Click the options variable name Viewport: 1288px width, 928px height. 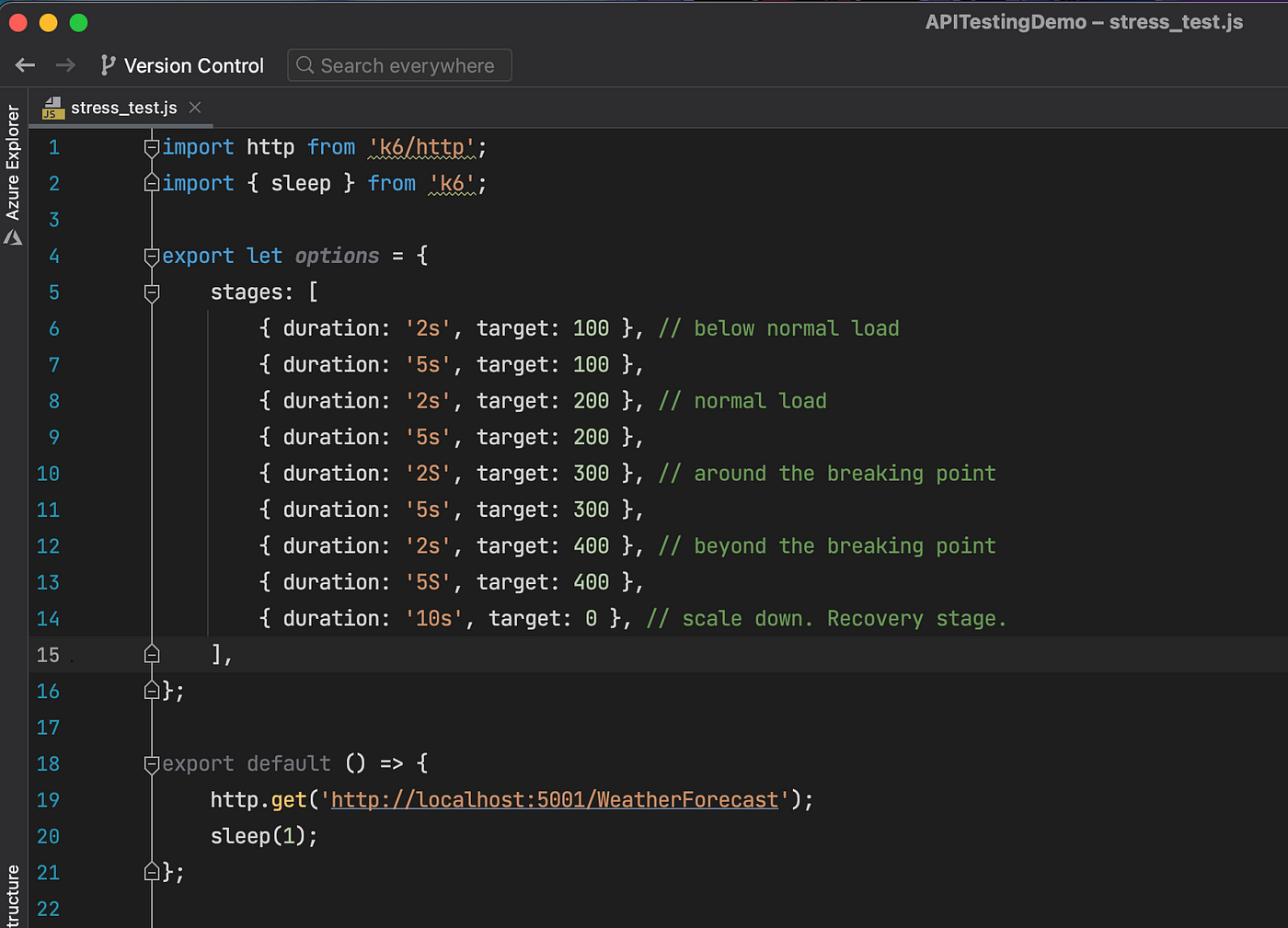pyautogui.click(x=337, y=256)
